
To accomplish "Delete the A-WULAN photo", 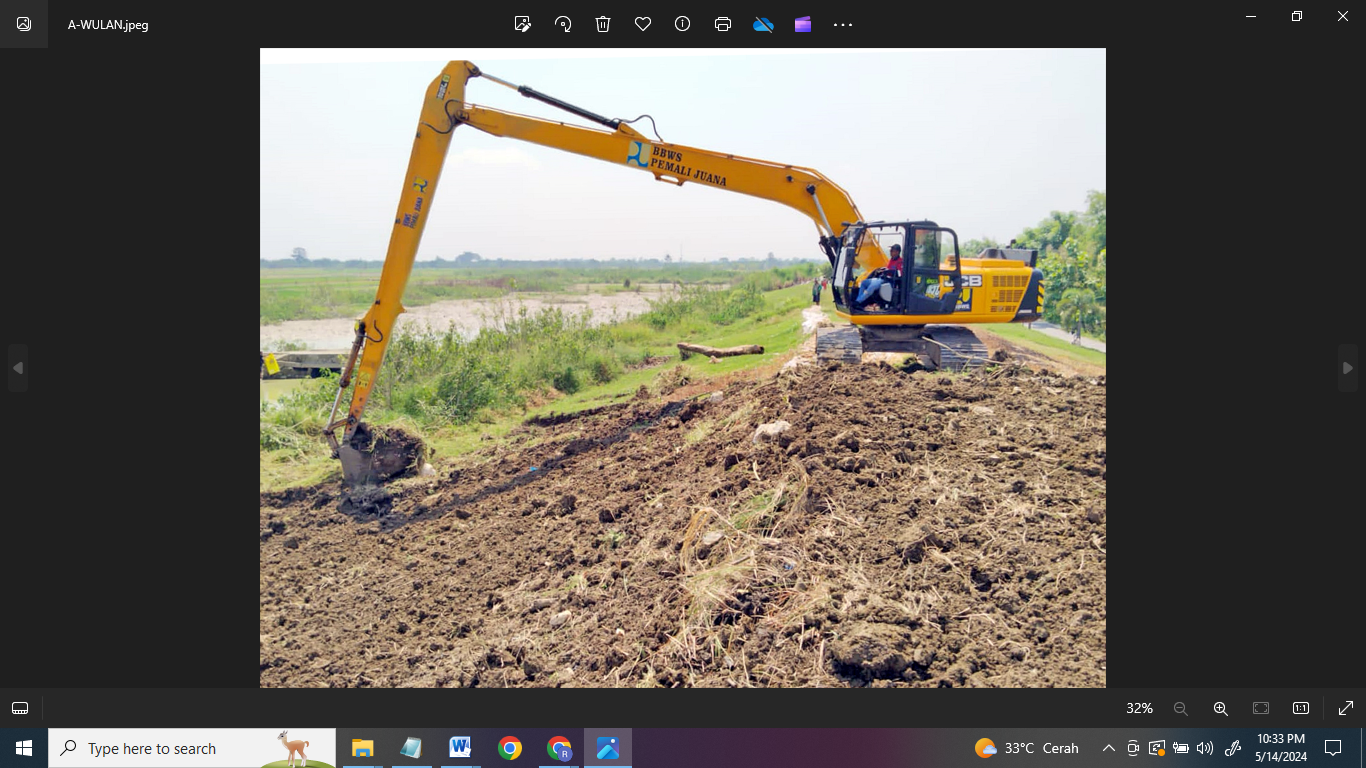I will (x=602, y=24).
